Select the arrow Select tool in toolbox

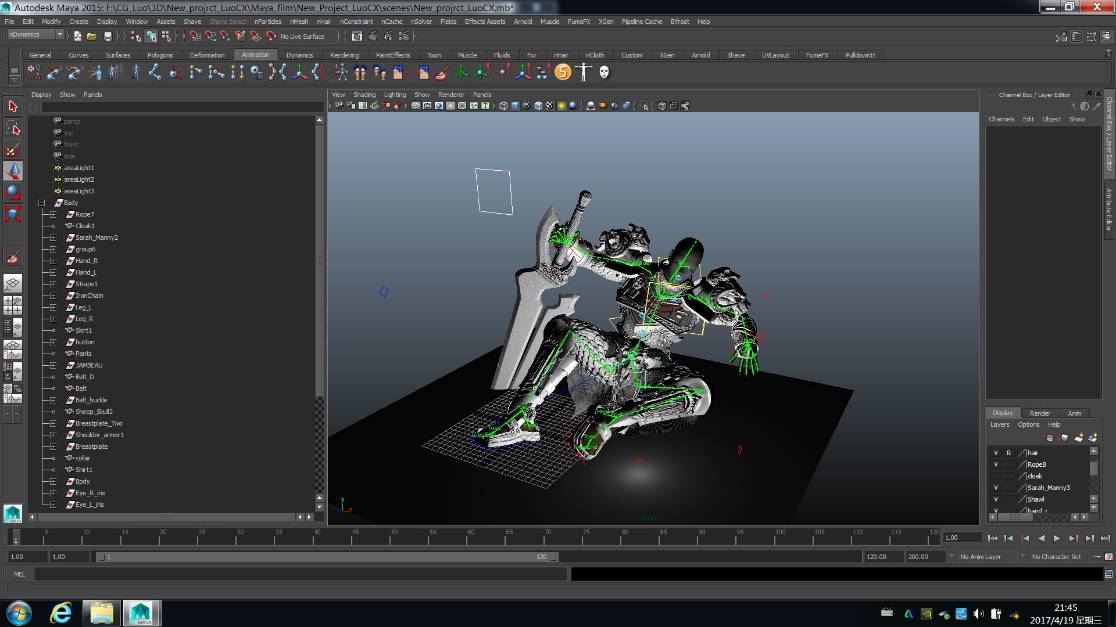(x=13, y=106)
